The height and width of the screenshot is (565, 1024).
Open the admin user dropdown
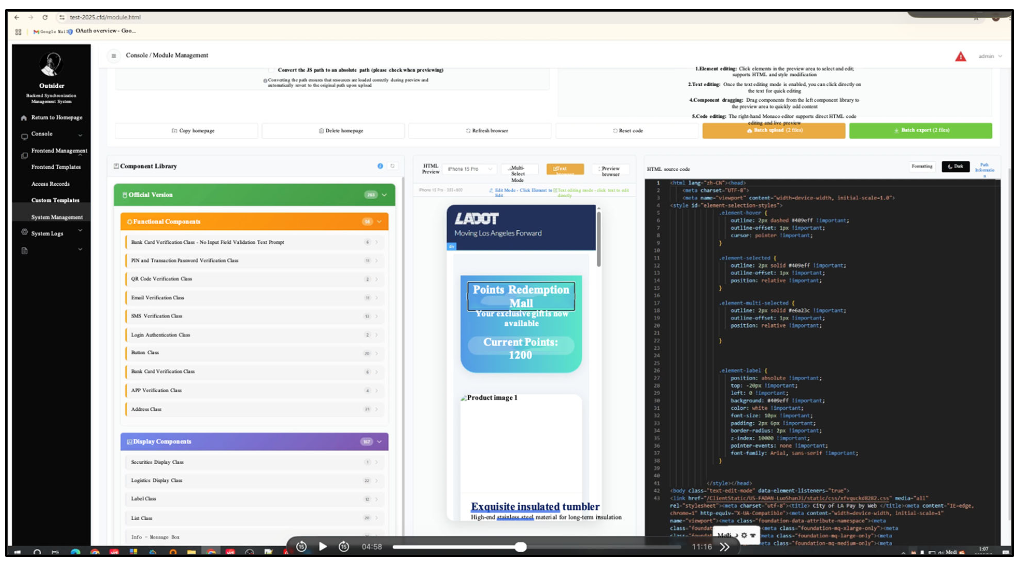click(x=990, y=56)
